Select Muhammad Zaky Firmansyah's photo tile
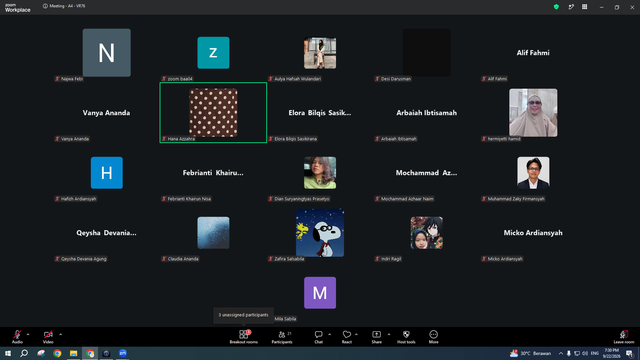640x360 pixels. [533, 173]
